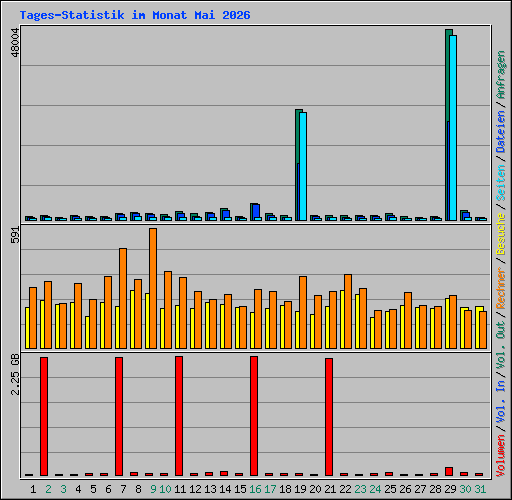512x500 pixels.
Task: Click the yellow Besuche legend label
Action: [x=501, y=234]
